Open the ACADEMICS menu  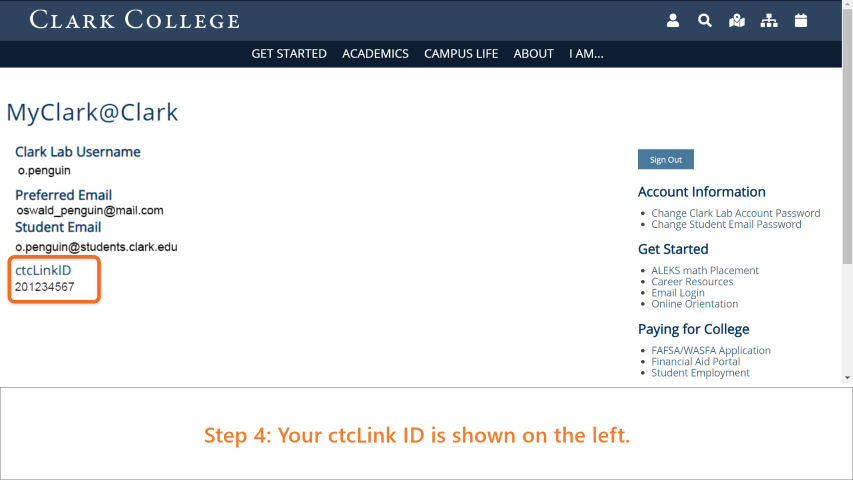coord(375,54)
